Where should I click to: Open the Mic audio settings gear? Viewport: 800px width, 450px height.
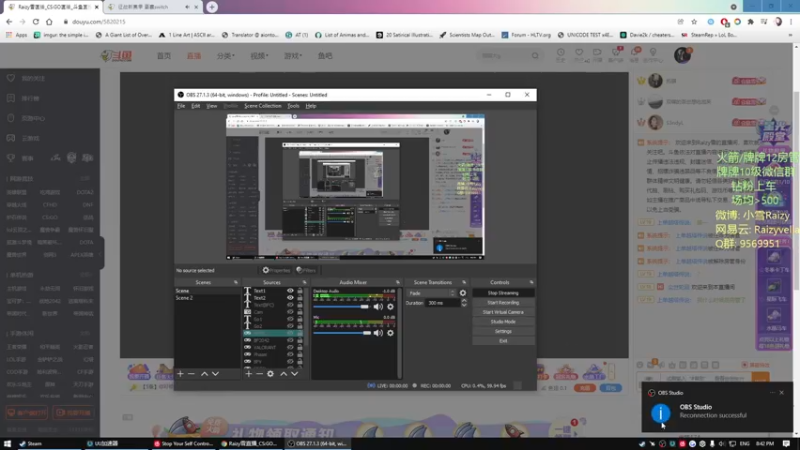pos(390,333)
